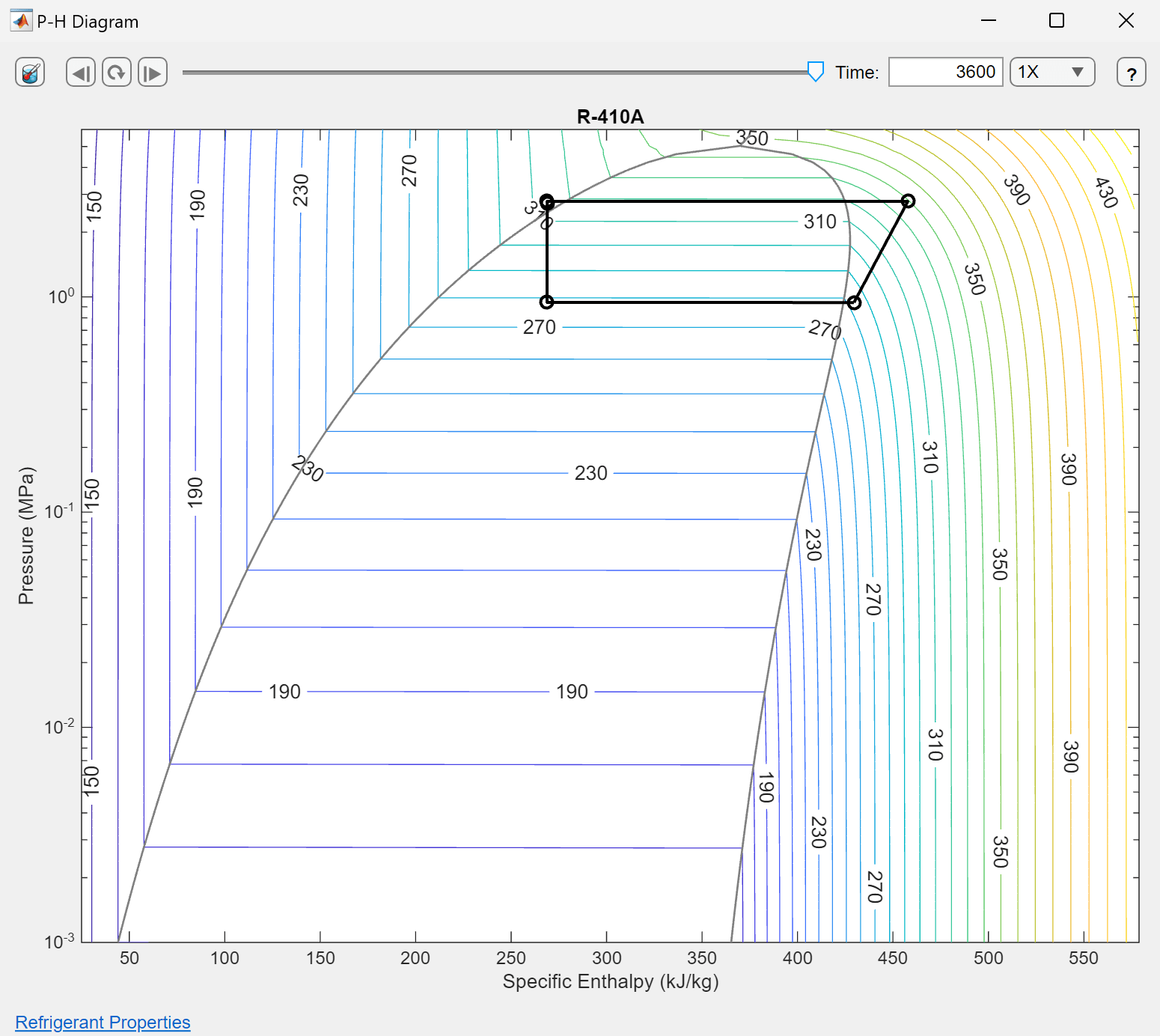Open the Refrigerant Properties link
Screen dimensions: 1160x1036
click(x=103, y=1023)
